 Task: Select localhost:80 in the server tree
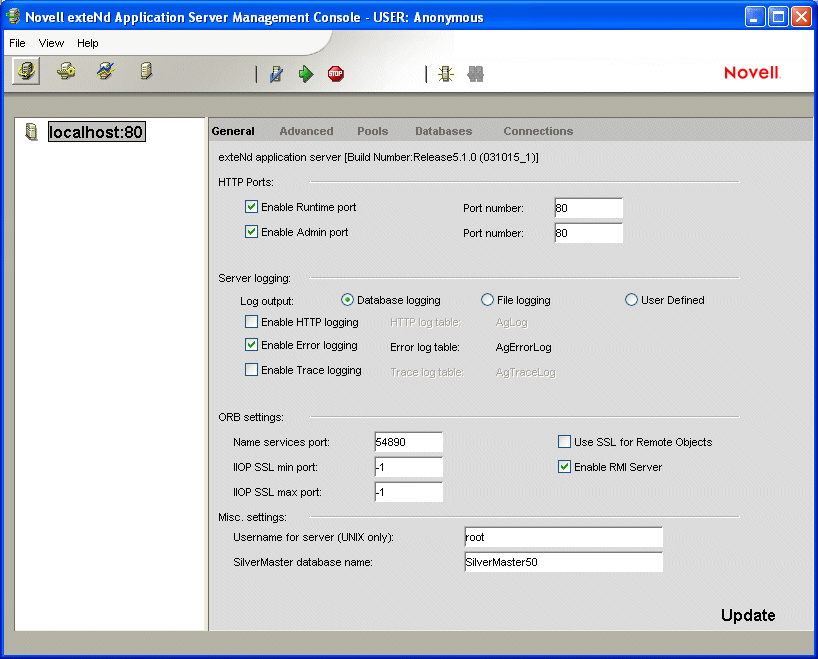click(x=96, y=132)
